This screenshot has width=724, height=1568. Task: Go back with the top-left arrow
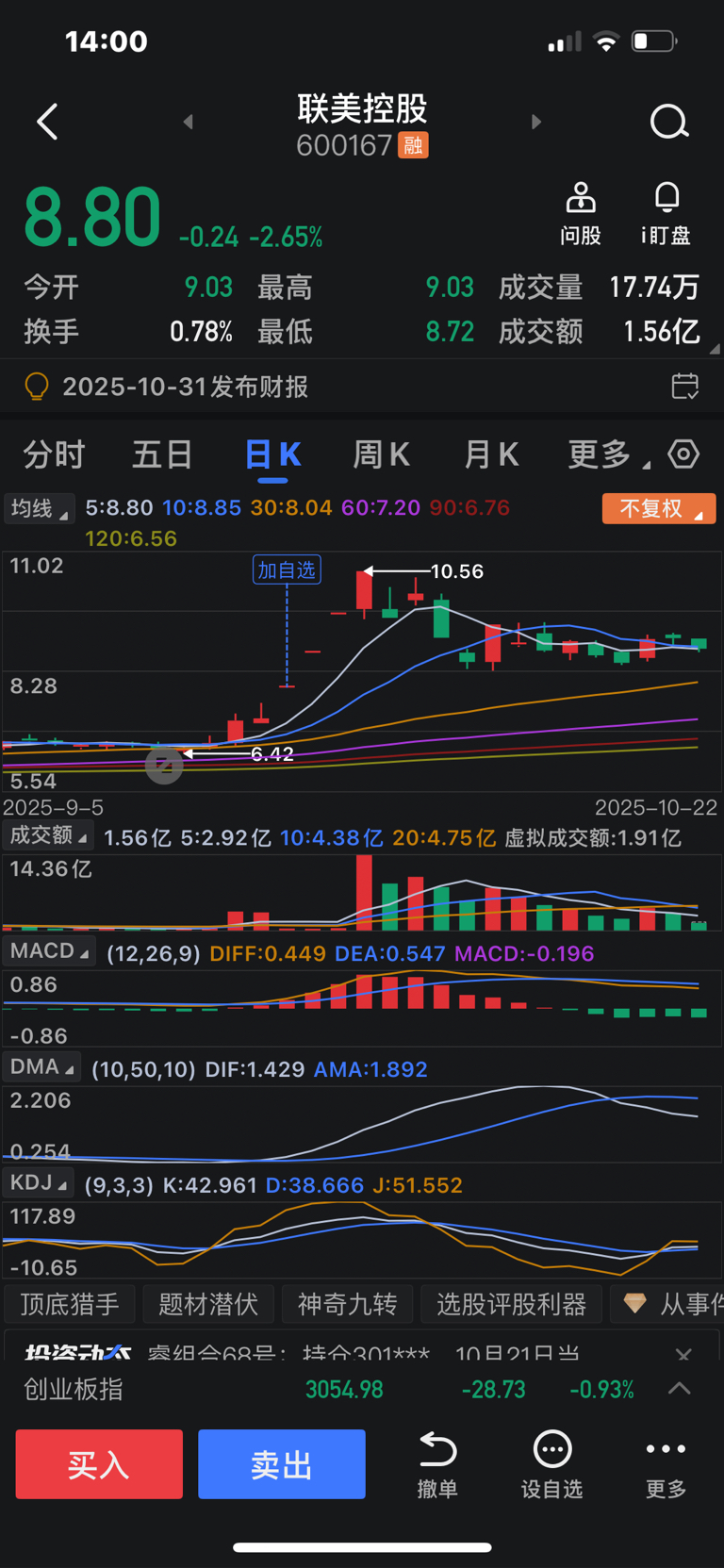(x=47, y=122)
